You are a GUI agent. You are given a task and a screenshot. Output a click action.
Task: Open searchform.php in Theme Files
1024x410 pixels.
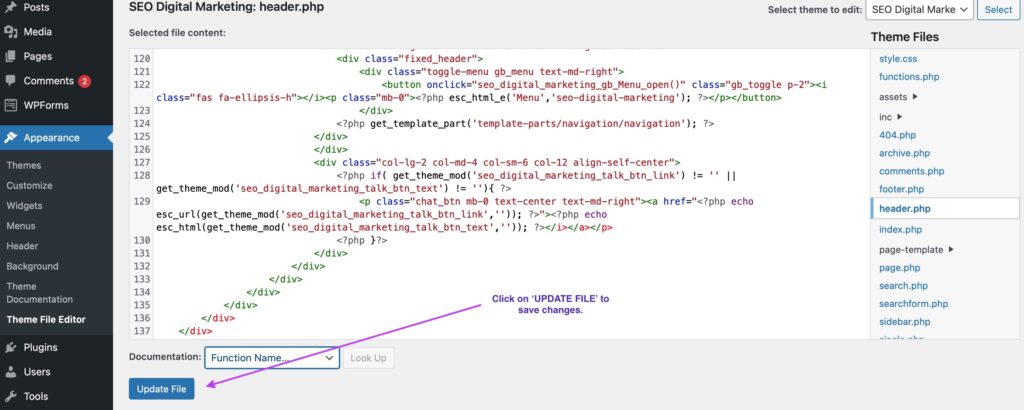pos(914,304)
